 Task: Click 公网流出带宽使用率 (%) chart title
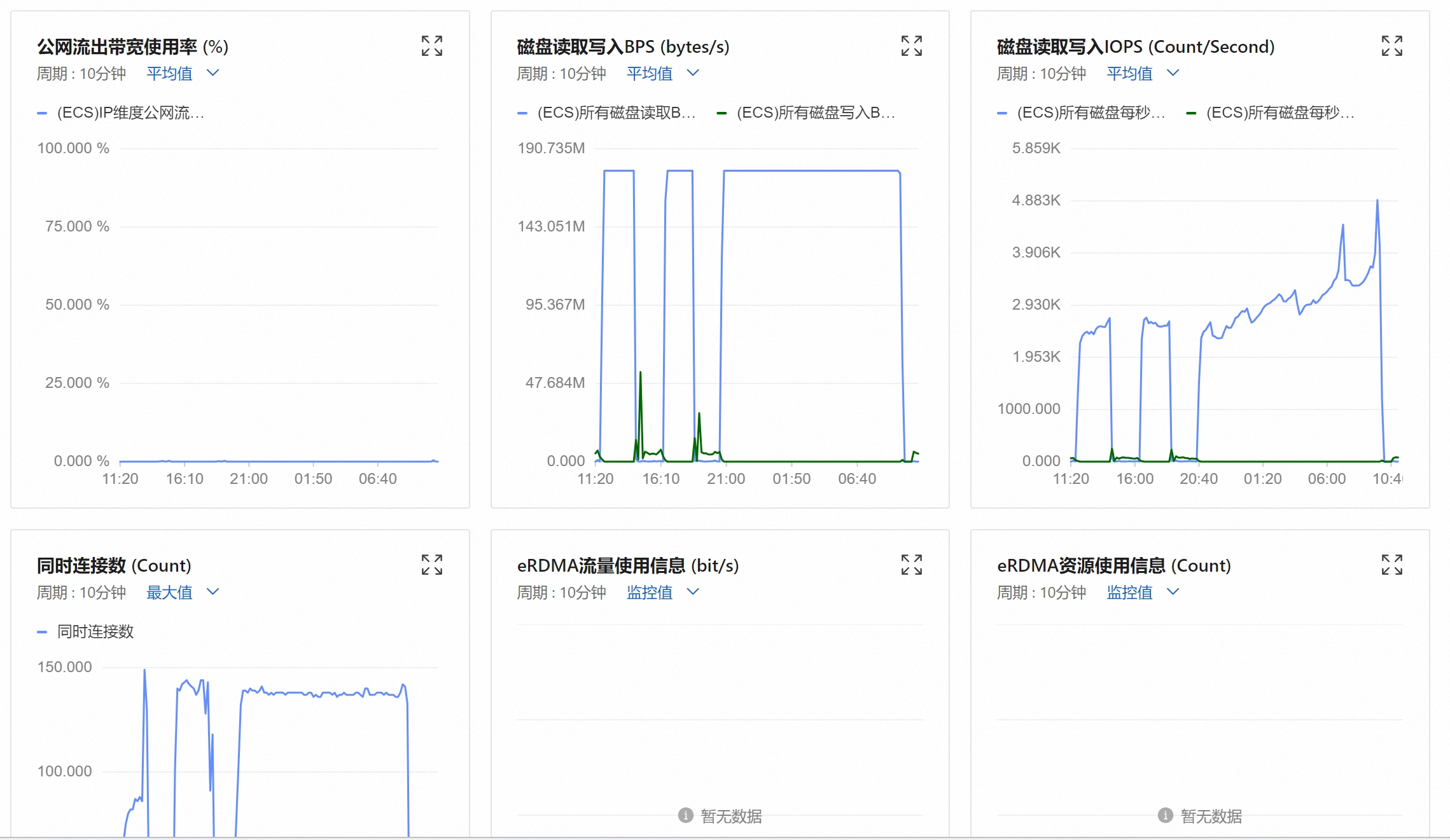tap(132, 46)
